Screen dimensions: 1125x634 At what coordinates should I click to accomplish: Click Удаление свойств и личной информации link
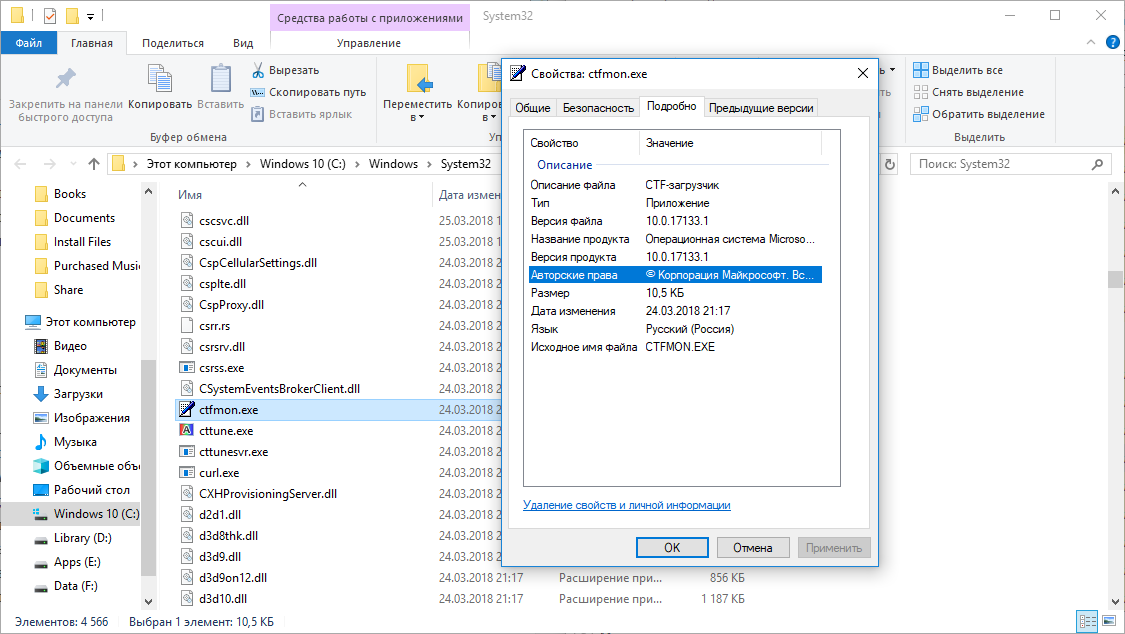point(626,505)
